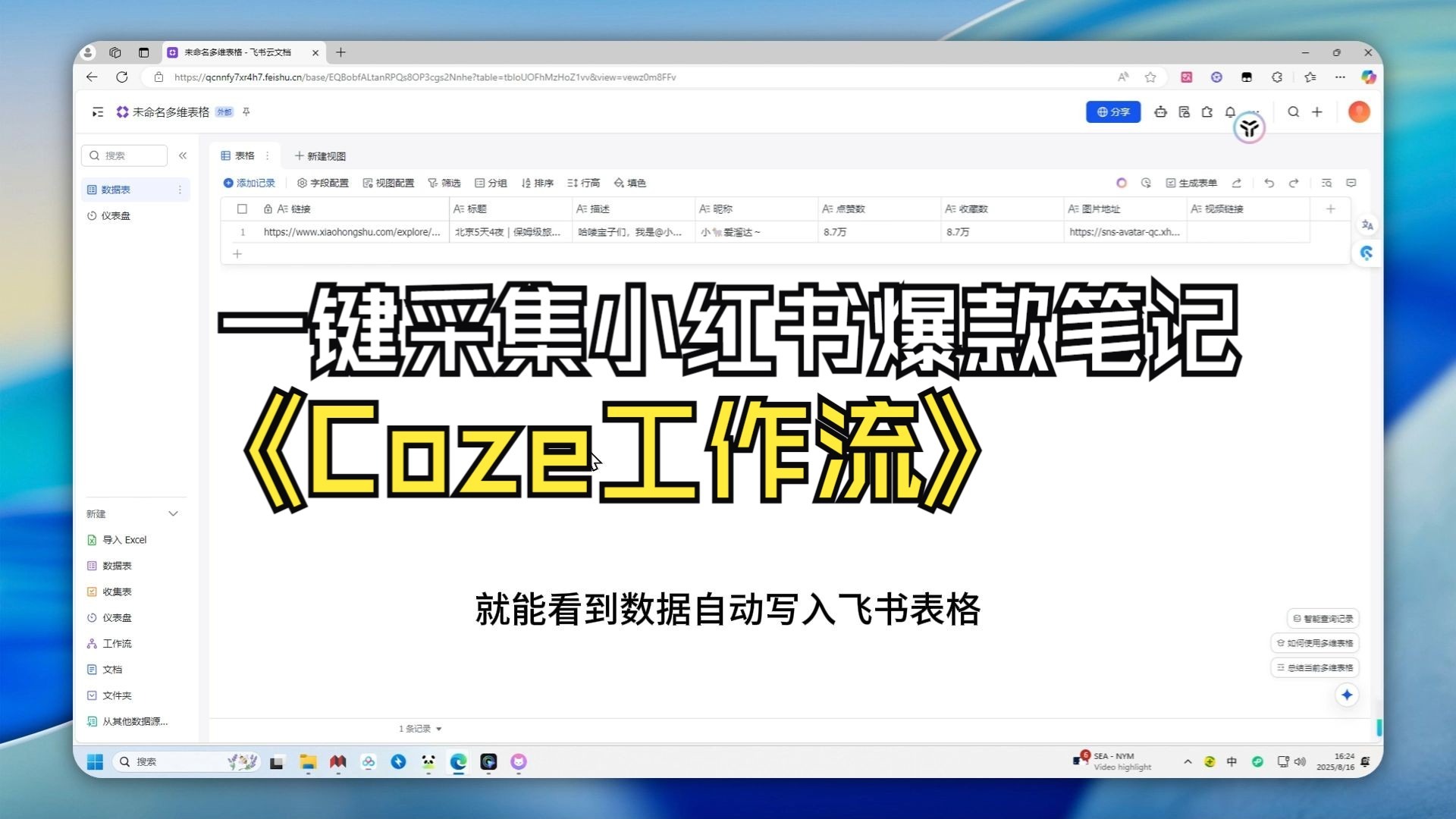Choose 导入 Excel in the 新建 list
The image size is (1456, 819).
pos(117,540)
